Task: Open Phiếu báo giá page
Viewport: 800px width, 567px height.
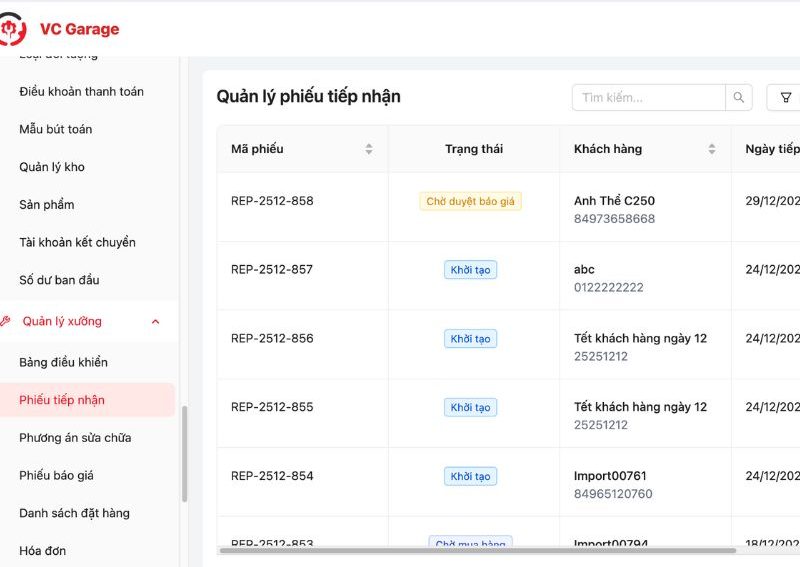Action: pos(56,476)
